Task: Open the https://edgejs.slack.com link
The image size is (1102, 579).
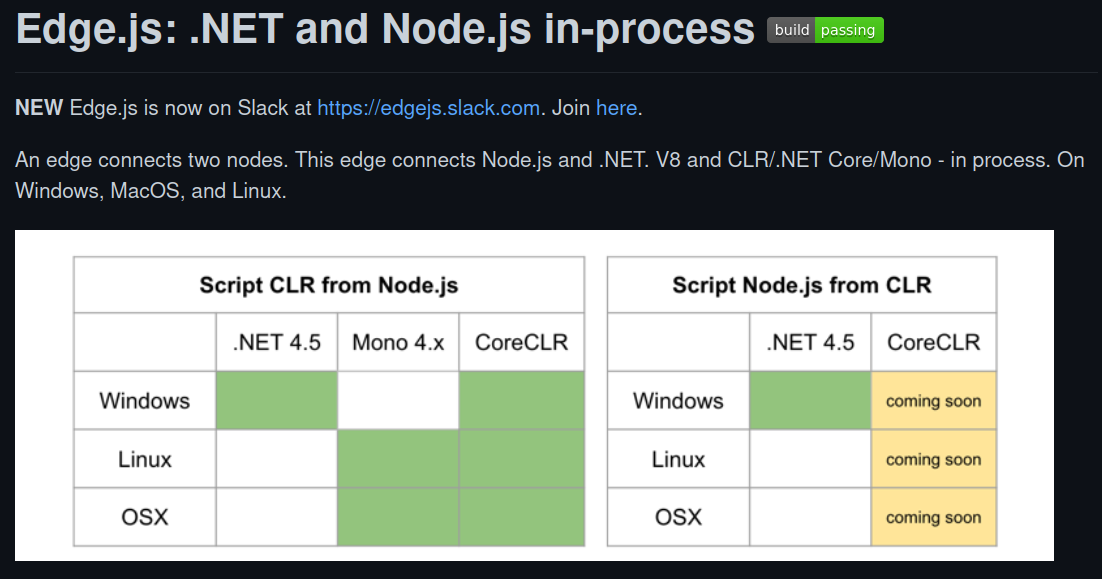Action: (428, 108)
